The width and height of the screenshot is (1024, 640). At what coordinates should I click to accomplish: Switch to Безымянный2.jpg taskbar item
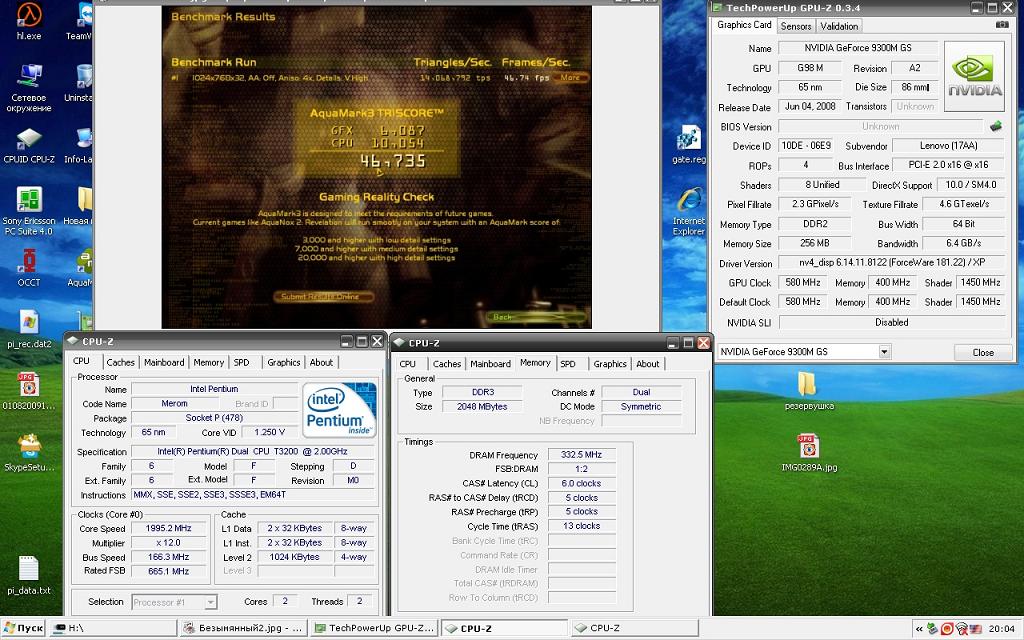[244, 628]
